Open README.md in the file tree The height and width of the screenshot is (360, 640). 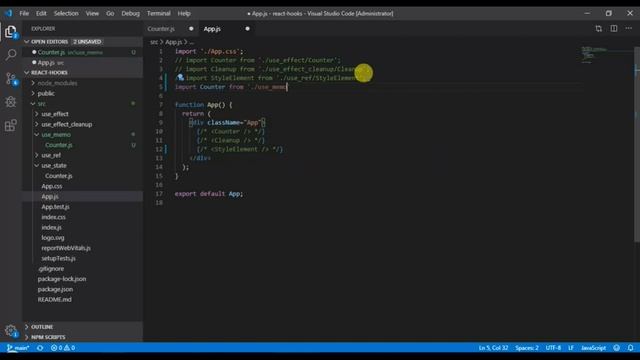tap(54, 299)
